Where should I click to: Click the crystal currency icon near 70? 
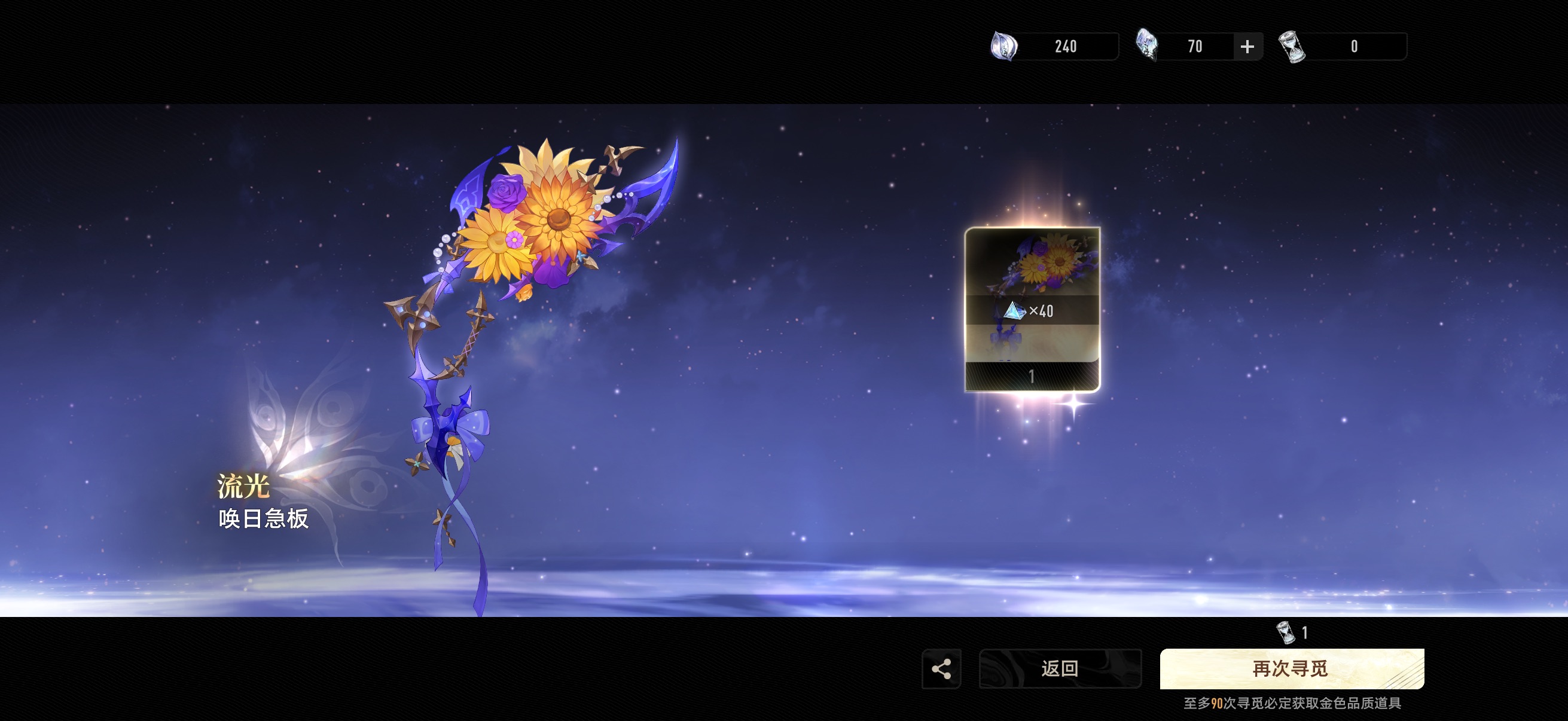point(1147,45)
